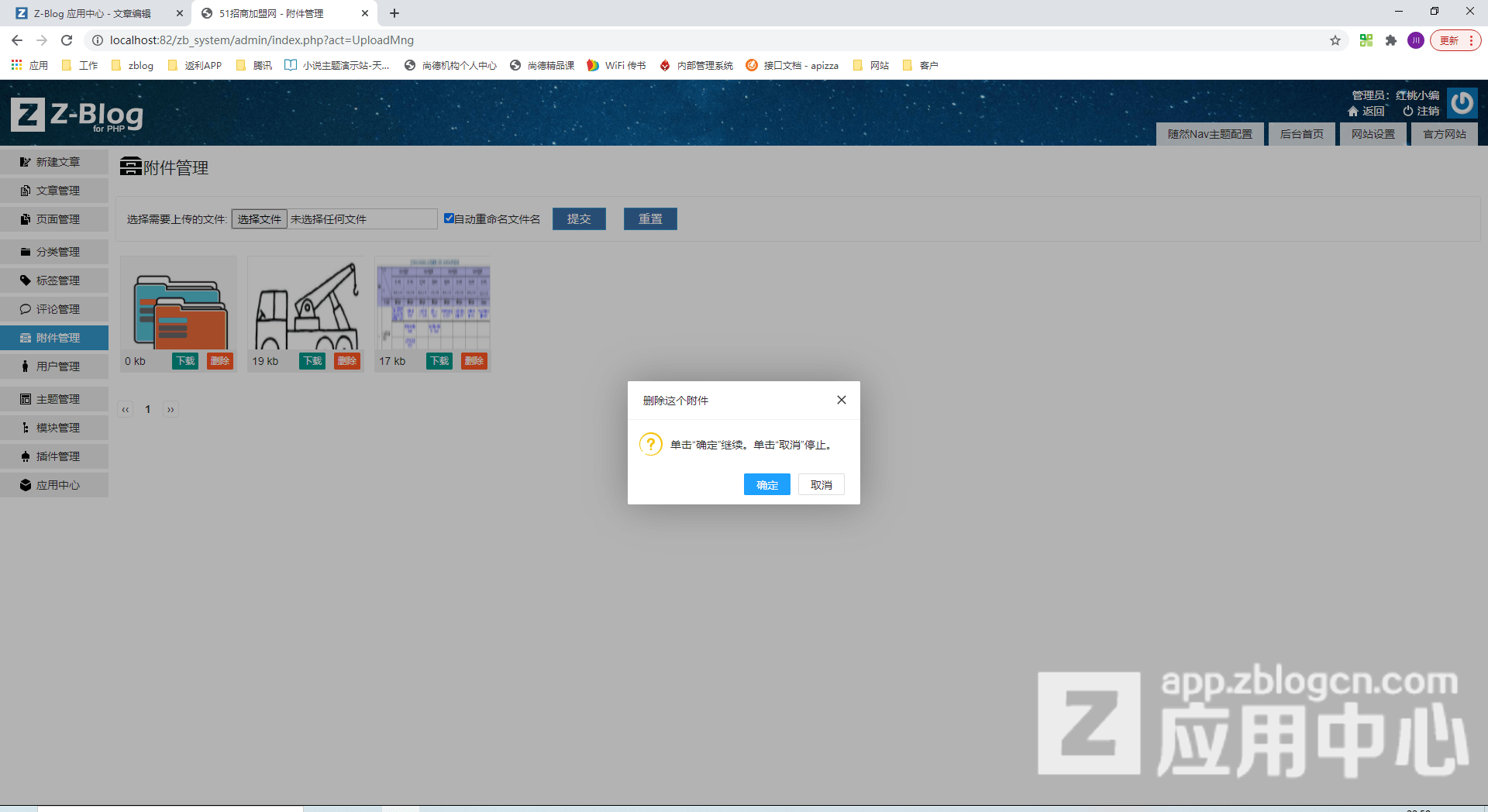Open 模块管理 in the sidebar
This screenshot has width=1488, height=812.
(54, 428)
